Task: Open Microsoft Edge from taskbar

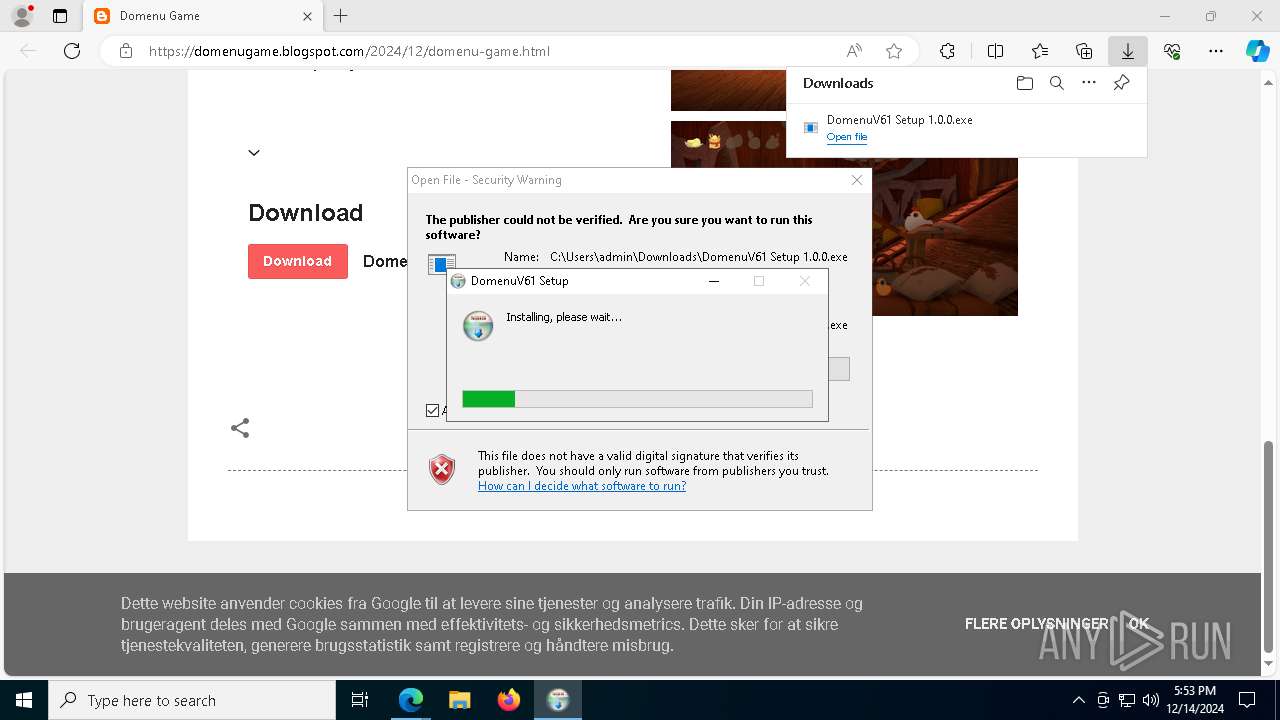Action: point(411,700)
